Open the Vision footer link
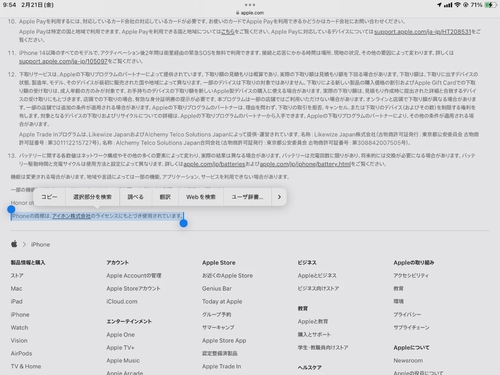Viewport: 500px width, 375px height. 19,341
